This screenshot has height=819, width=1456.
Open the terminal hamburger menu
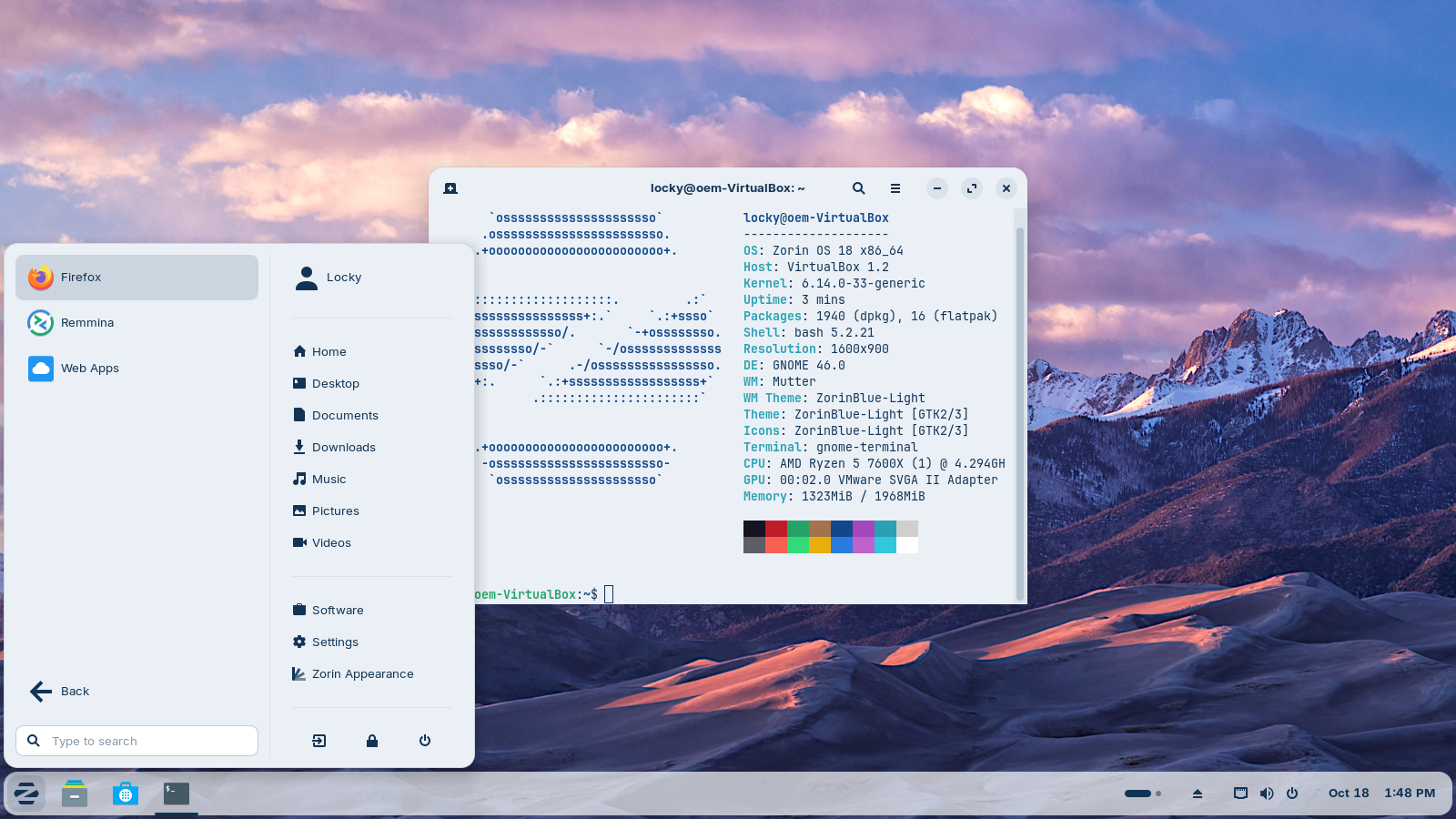[x=895, y=188]
